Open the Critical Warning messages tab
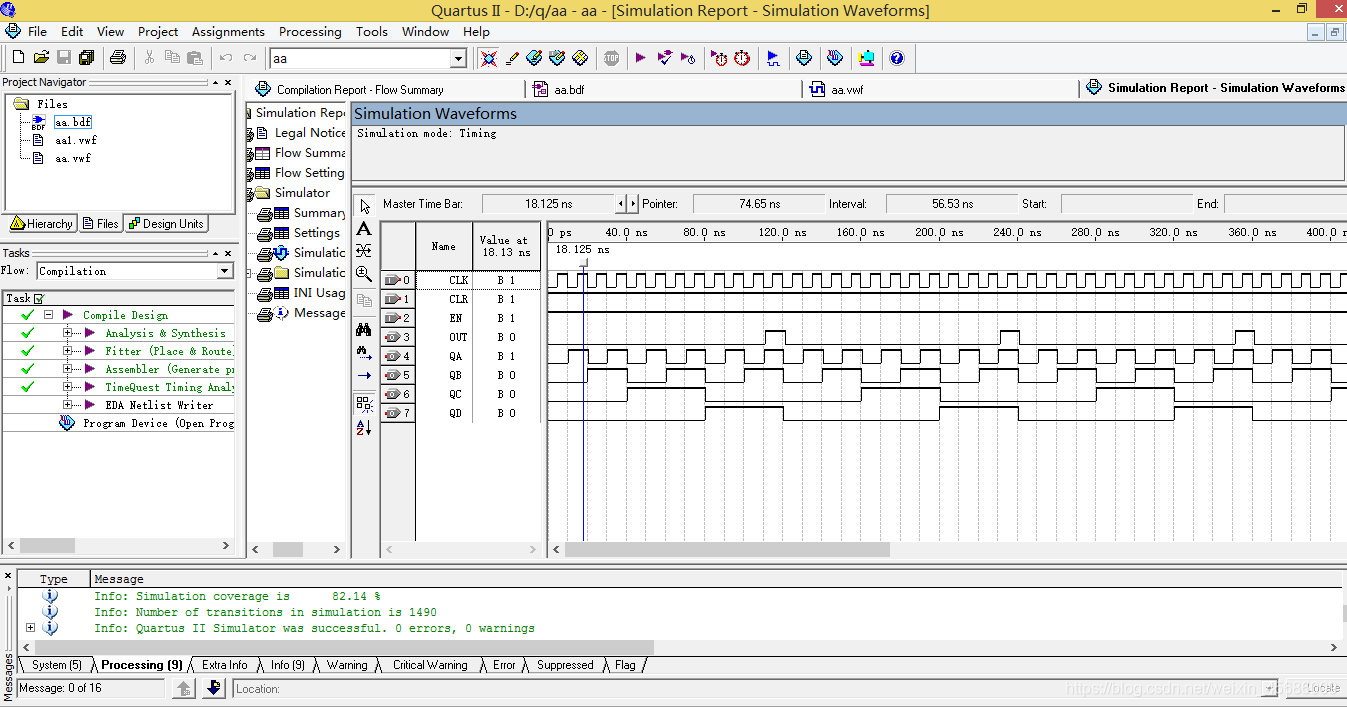This screenshot has width=1347, height=707. pyautogui.click(x=428, y=665)
